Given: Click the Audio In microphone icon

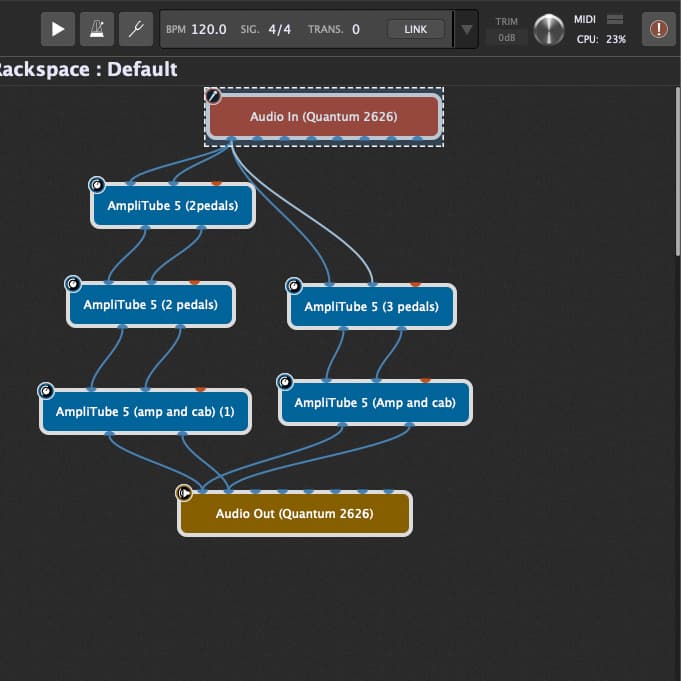Looking at the screenshot, I should [x=213, y=96].
